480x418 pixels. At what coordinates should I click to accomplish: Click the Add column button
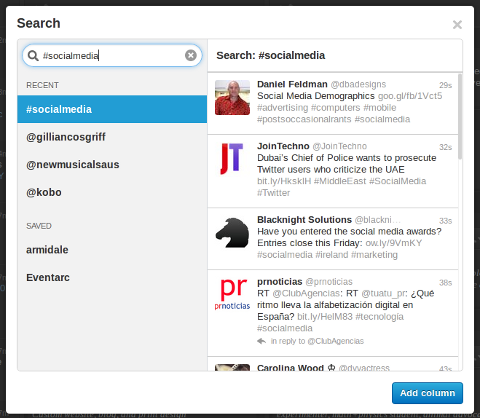point(427,393)
